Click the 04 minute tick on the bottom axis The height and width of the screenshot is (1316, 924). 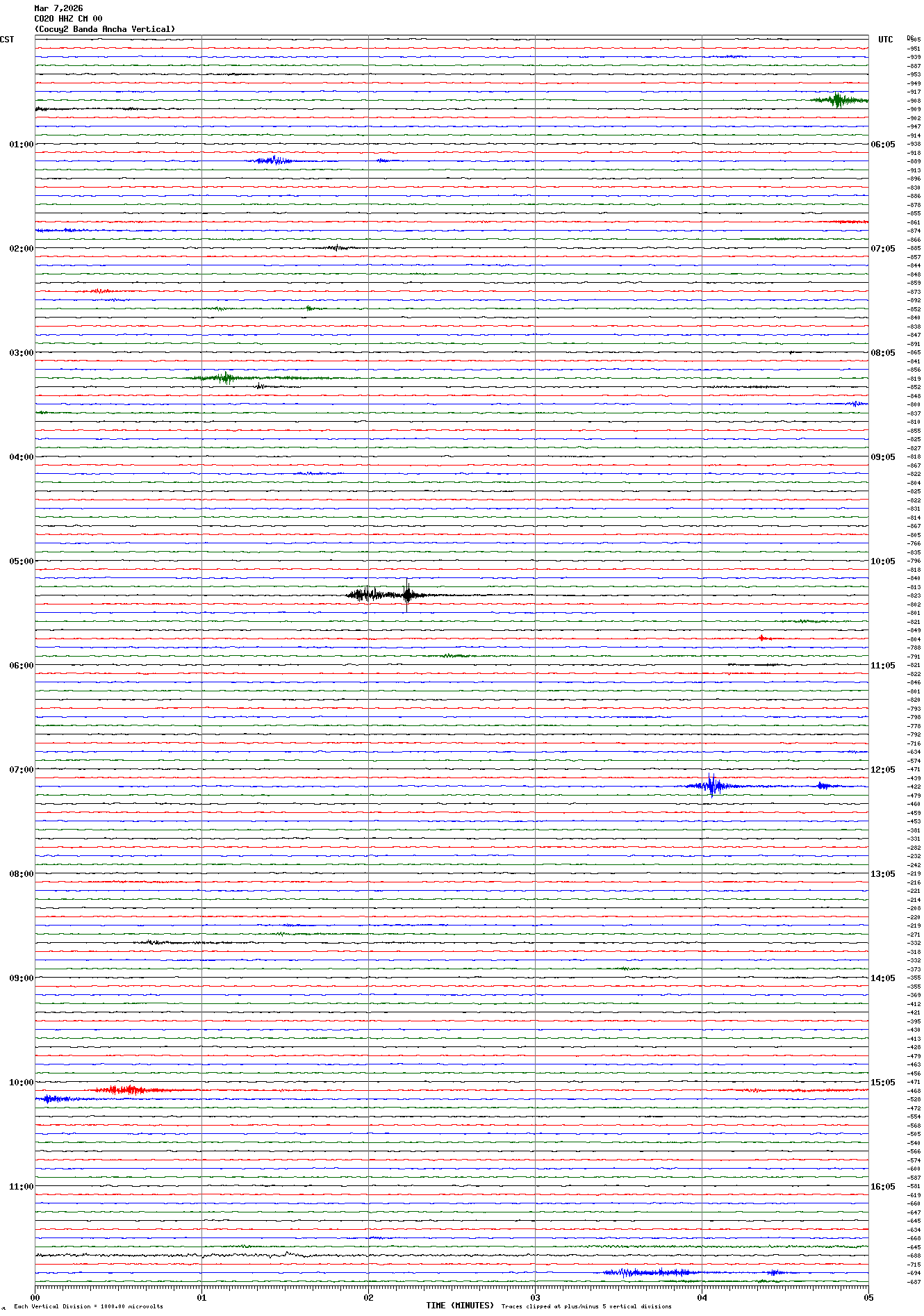click(x=702, y=1297)
